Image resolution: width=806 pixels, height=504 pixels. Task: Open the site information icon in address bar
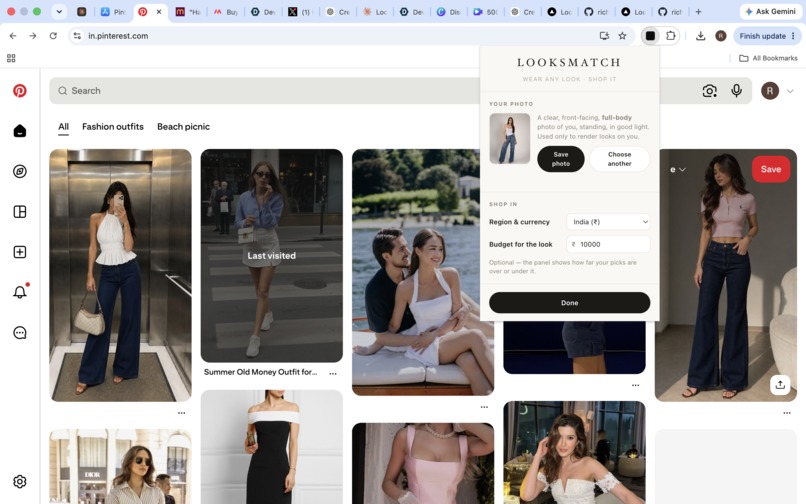[77, 35]
